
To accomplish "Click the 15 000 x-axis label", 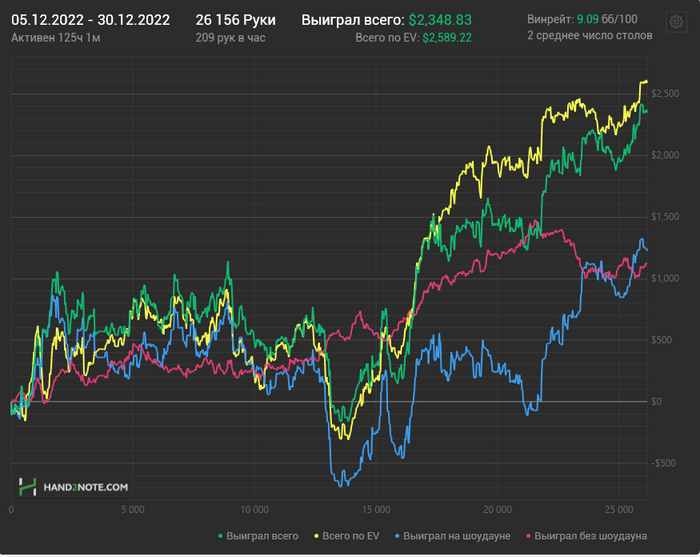I will [376, 509].
